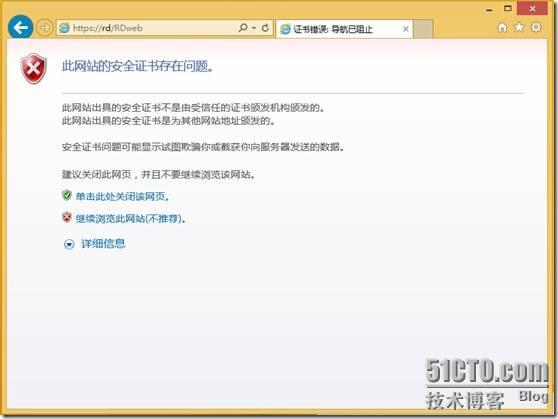Open the tools gear menu
Screen dimensions: 558x419
[536, 27]
